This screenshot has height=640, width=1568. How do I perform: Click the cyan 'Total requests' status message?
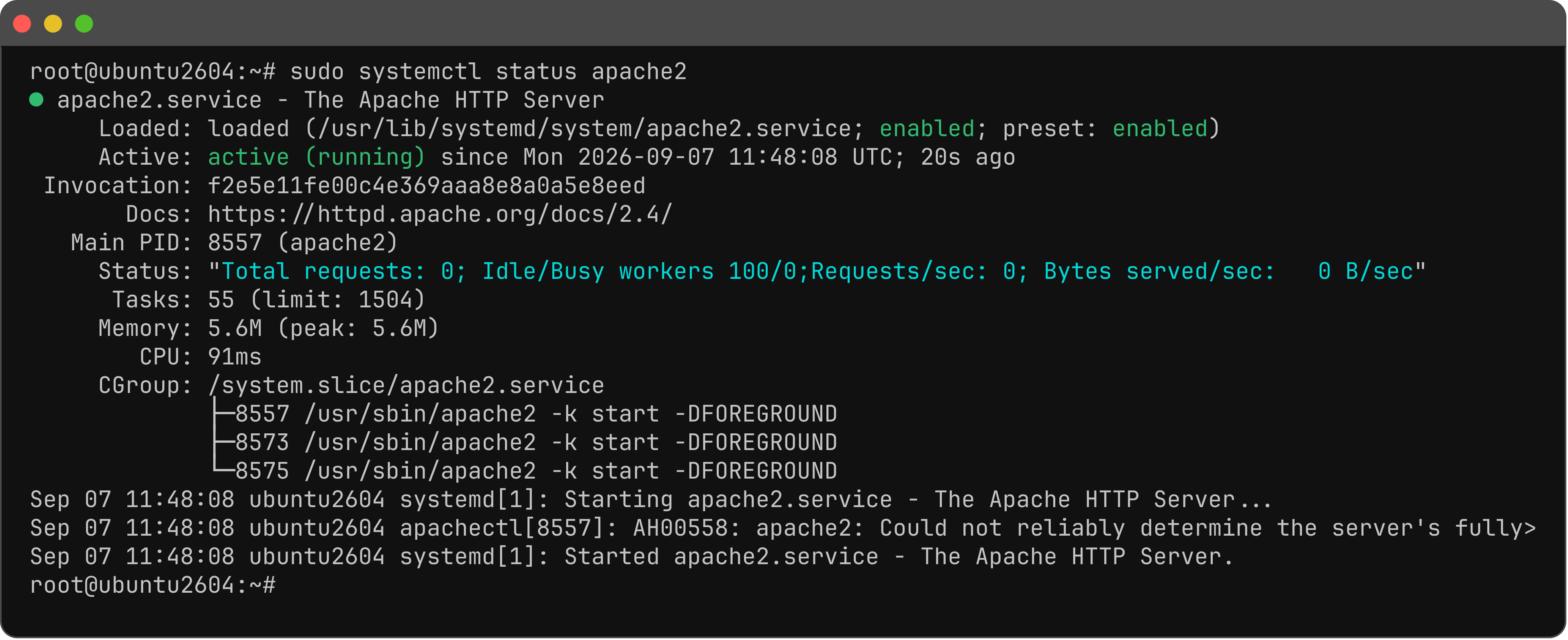coord(817,271)
